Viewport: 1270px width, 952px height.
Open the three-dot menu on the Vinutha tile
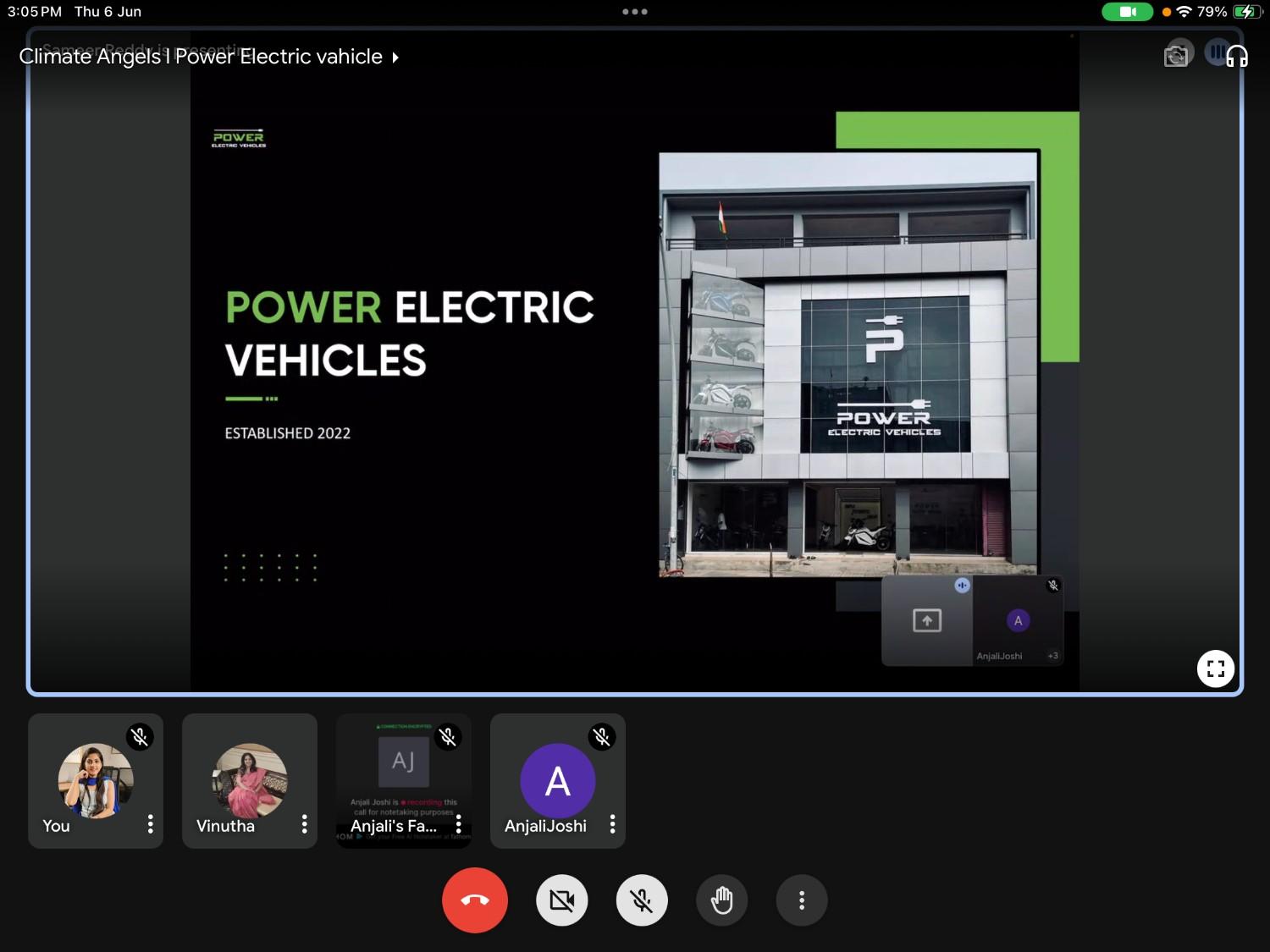point(304,824)
